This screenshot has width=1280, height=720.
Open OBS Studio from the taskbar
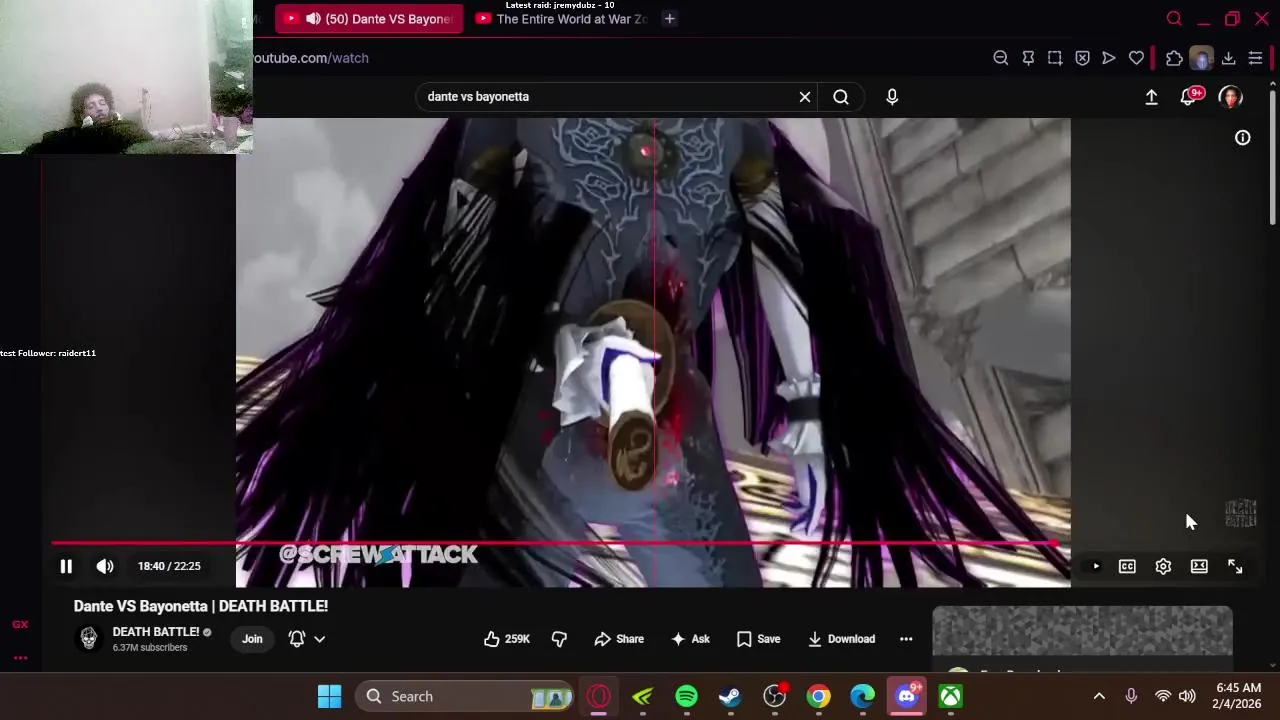[774, 696]
